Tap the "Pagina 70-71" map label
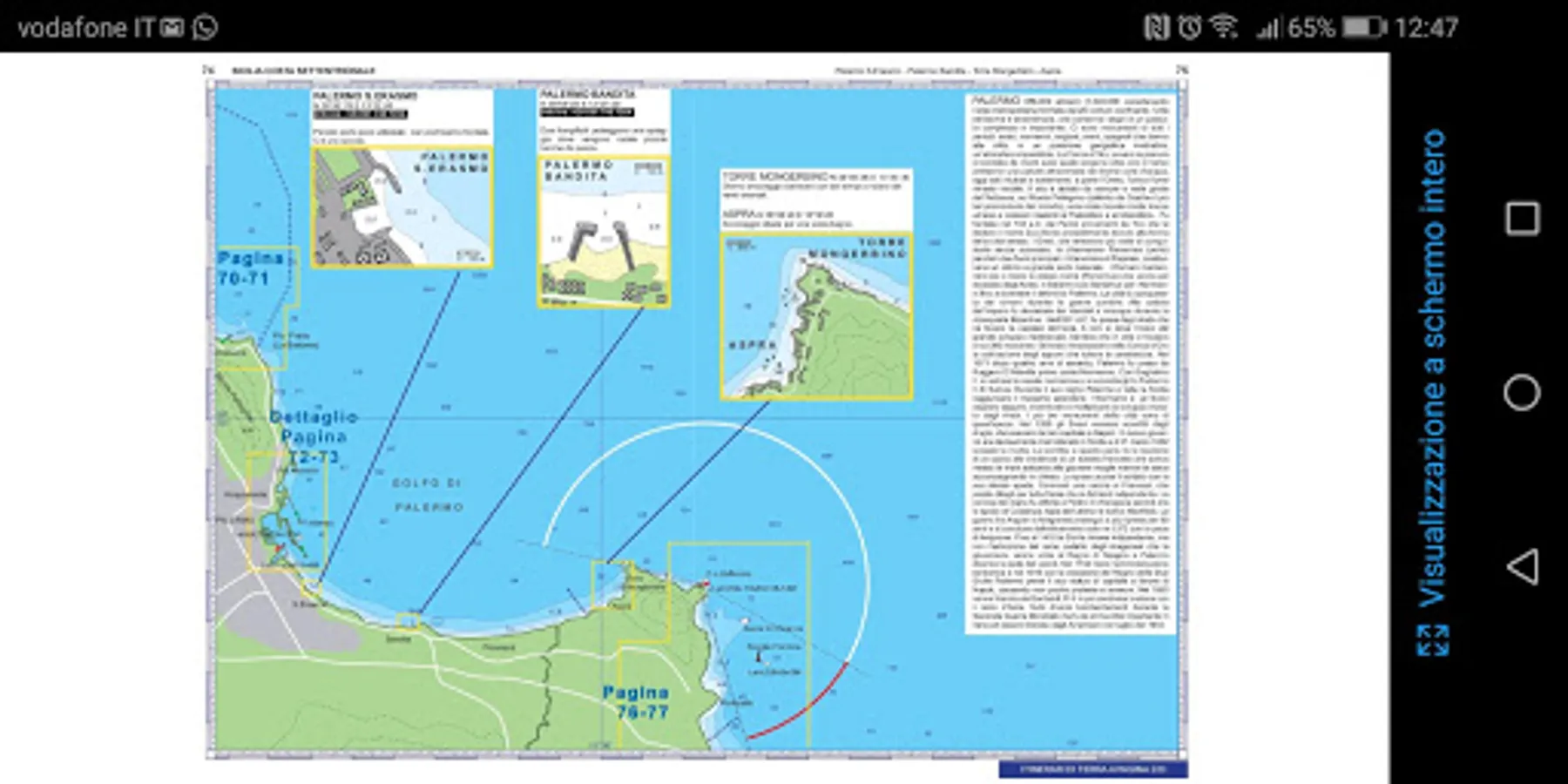Viewport: 1568px width, 784px height. click(250, 268)
